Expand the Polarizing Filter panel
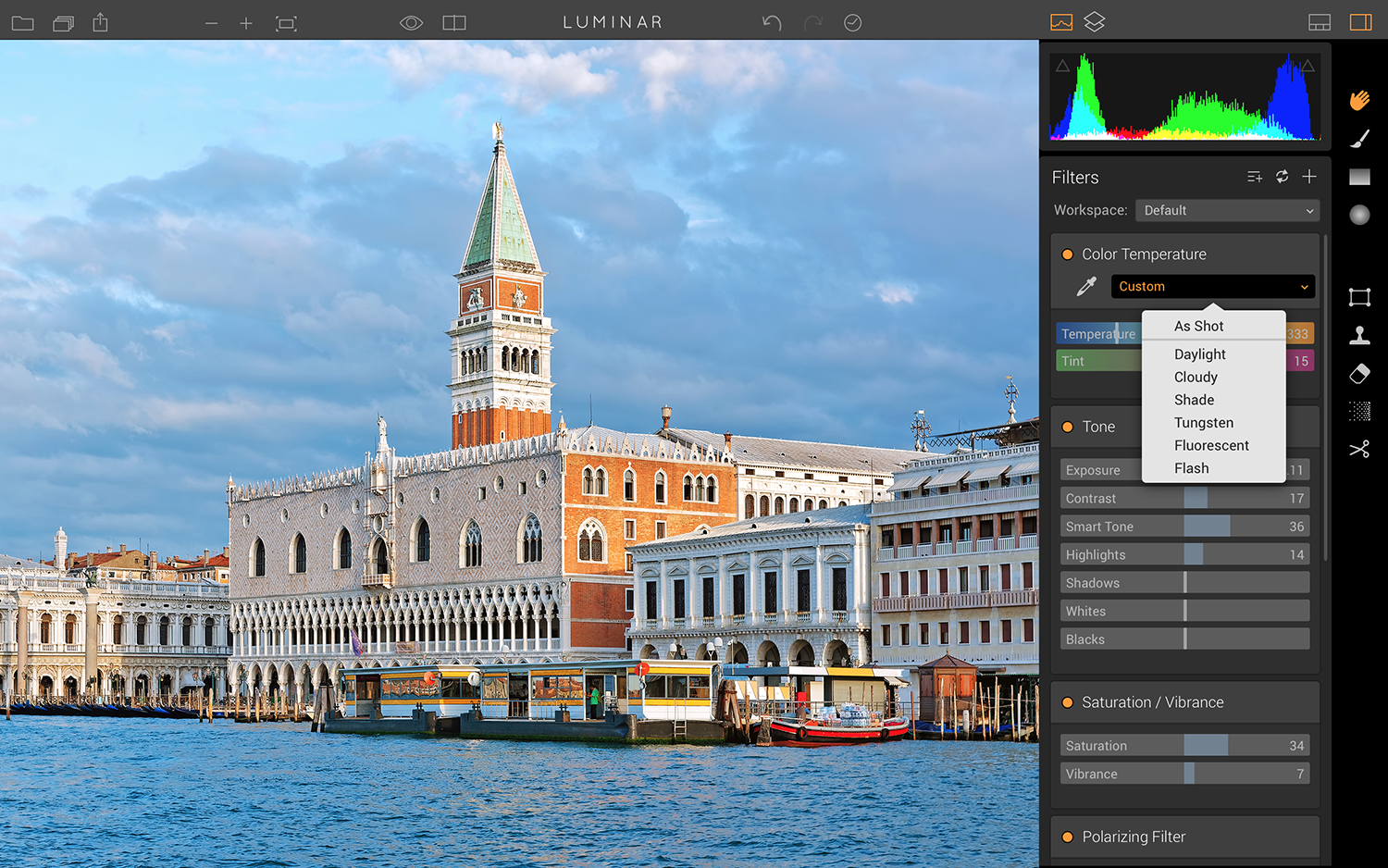This screenshot has height=868, width=1388. point(1134,837)
